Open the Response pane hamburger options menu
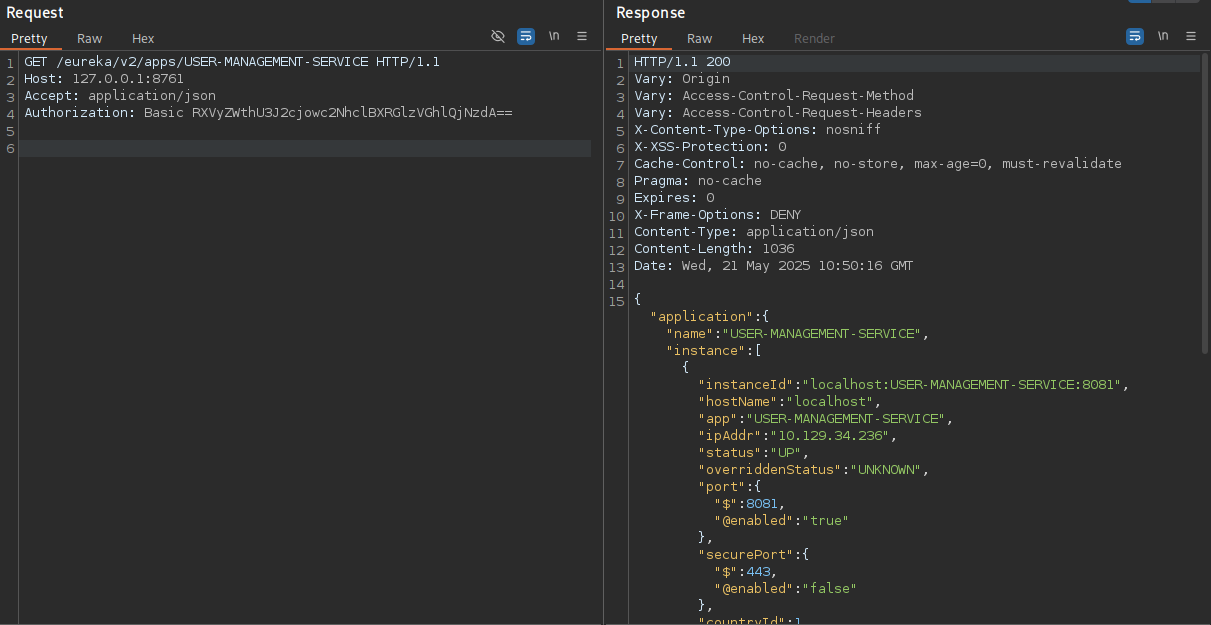The width and height of the screenshot is (1211, 625). [1191, 37]
